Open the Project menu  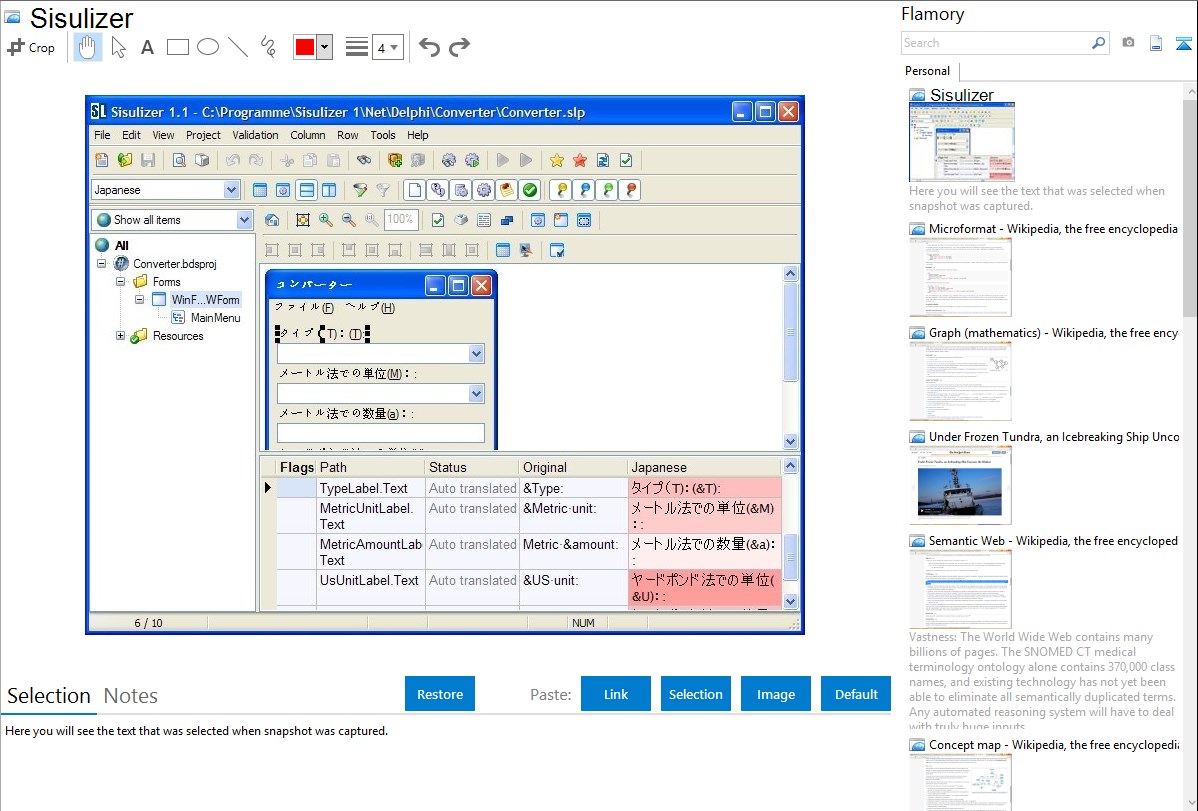(203, 135)
